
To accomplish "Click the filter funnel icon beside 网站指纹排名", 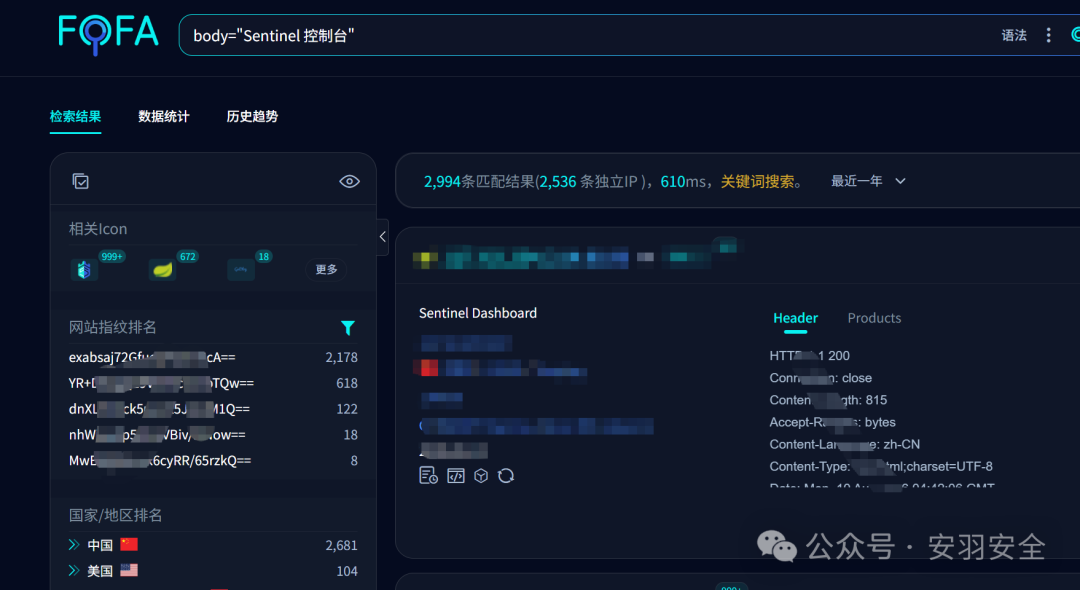I will [x=348, y=328].
